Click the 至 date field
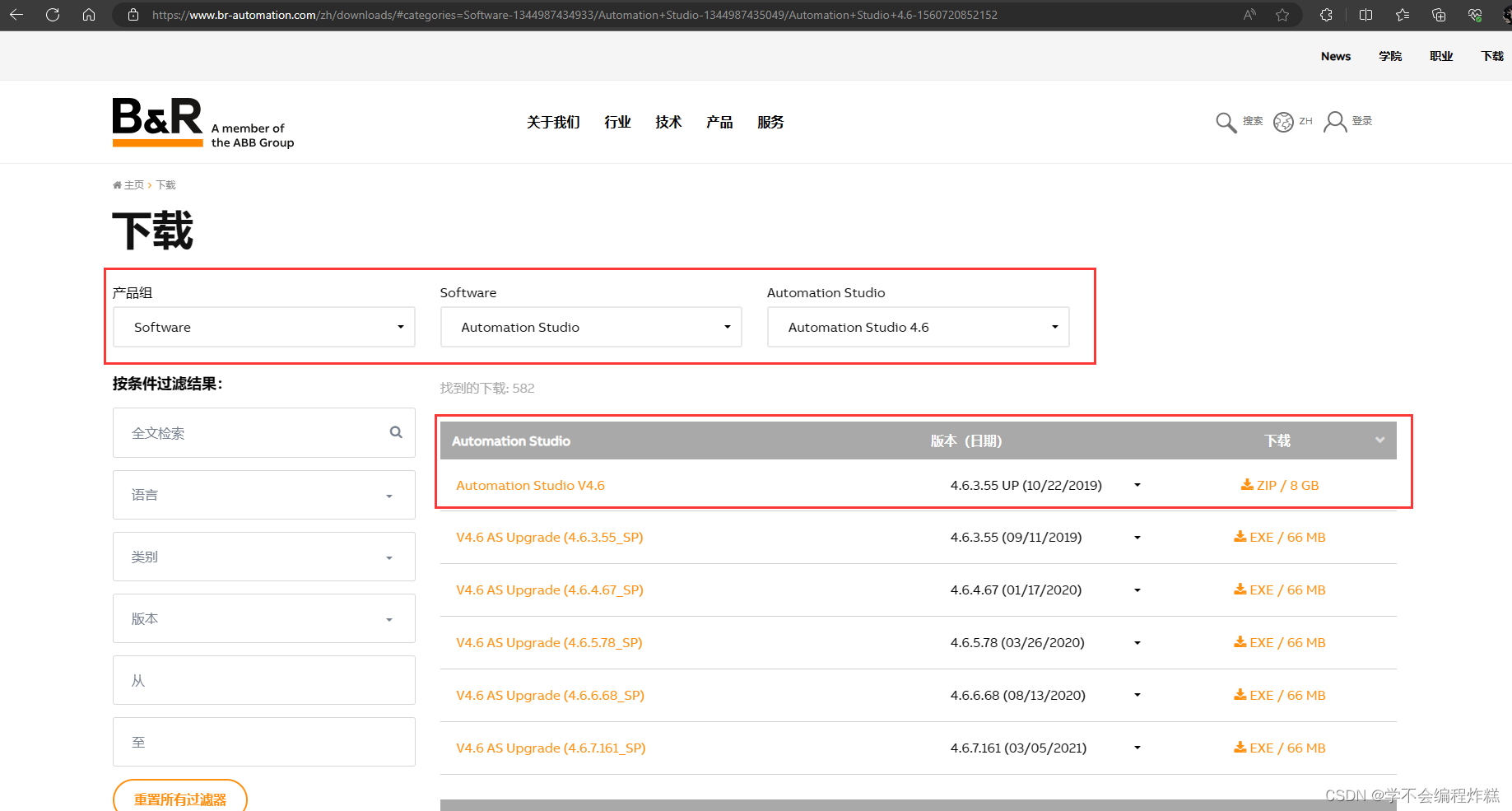 pyautogui.click(x=264, y=742)
